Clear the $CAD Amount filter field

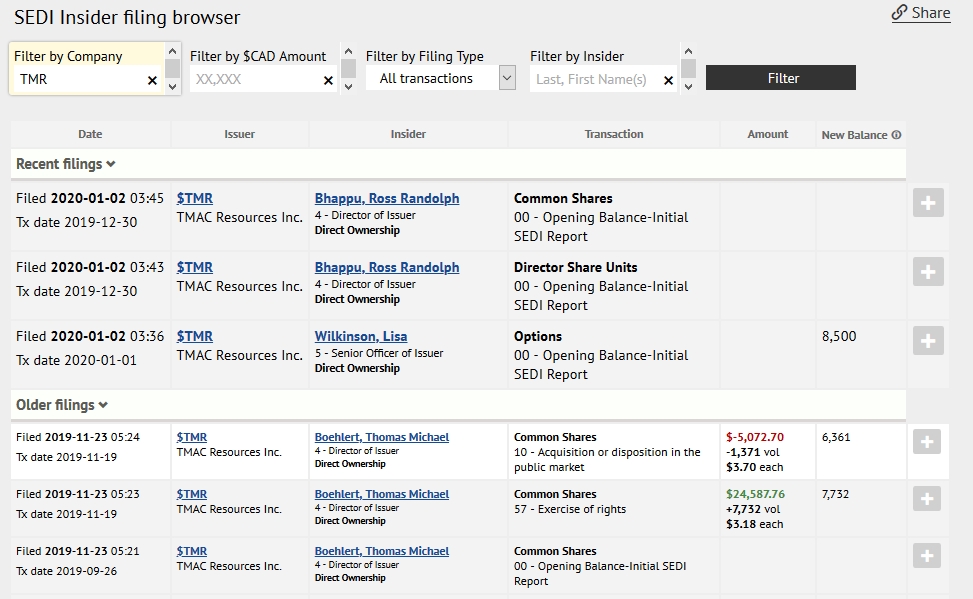(328, 80)
